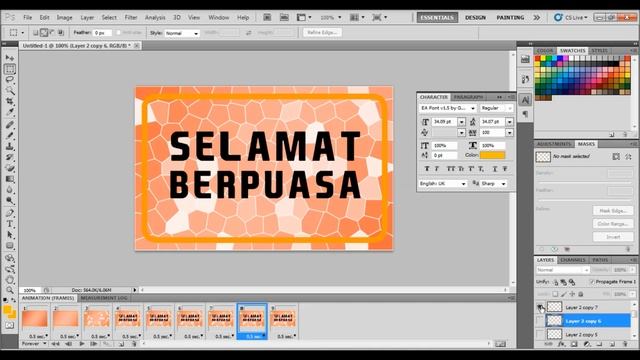Viewport: 640px width, 360px height.
Task: Open the Layer menu
Action: pyautogui.click(x=87, y=18)
